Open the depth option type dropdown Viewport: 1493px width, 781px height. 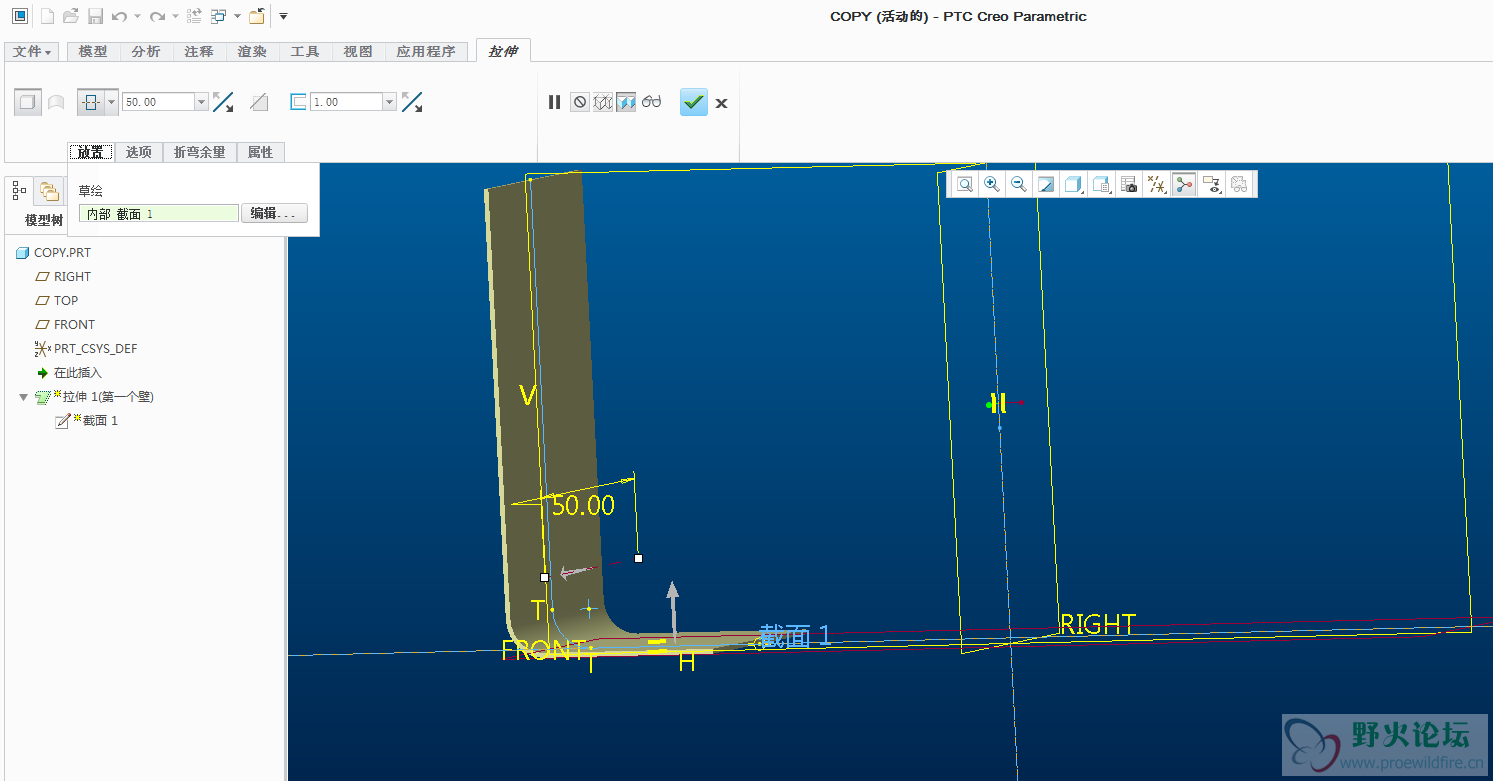(112, 102)
